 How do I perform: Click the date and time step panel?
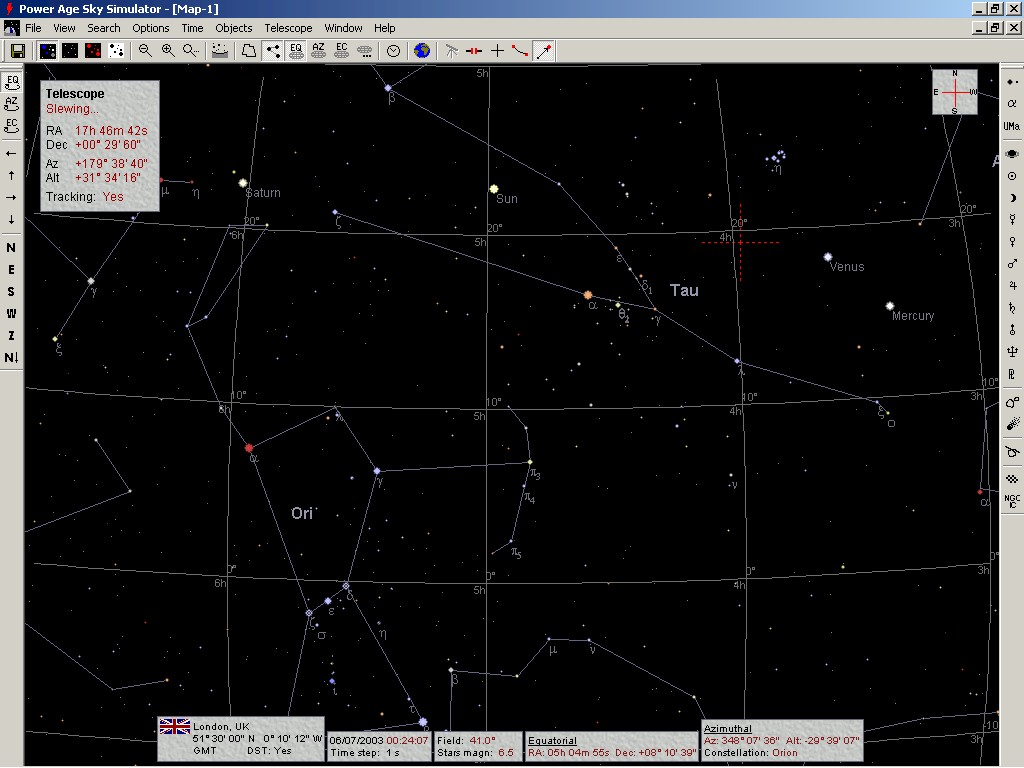pos(379,746)
